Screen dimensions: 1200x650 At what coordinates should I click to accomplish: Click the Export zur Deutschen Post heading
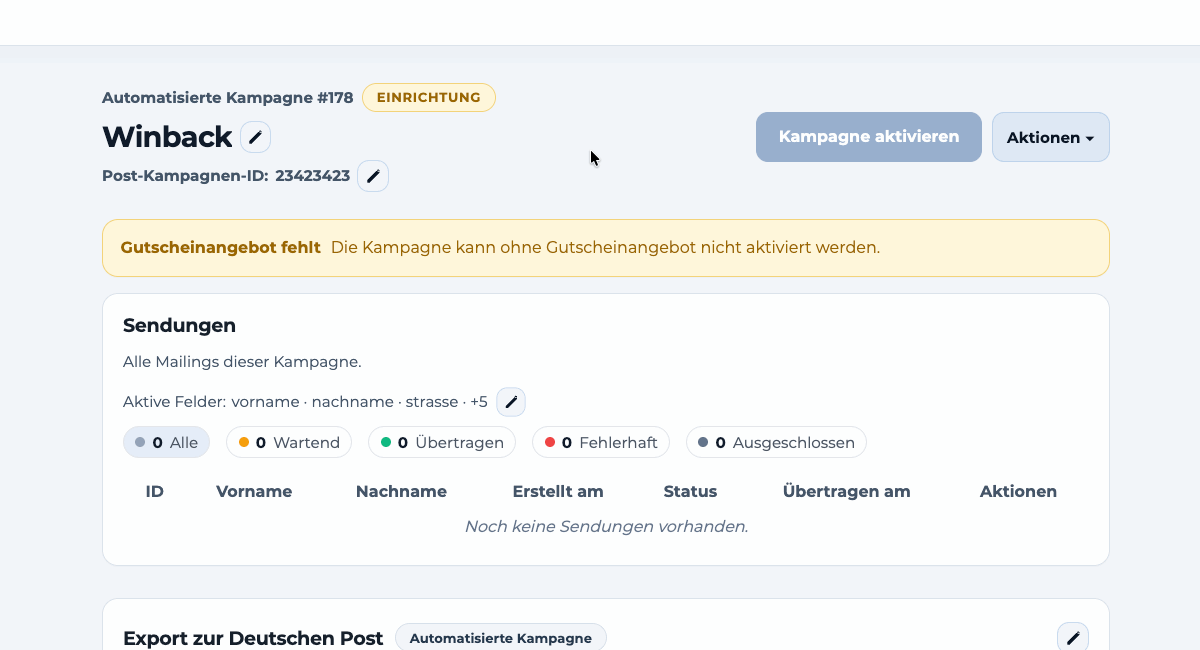(x=253, y=638)
